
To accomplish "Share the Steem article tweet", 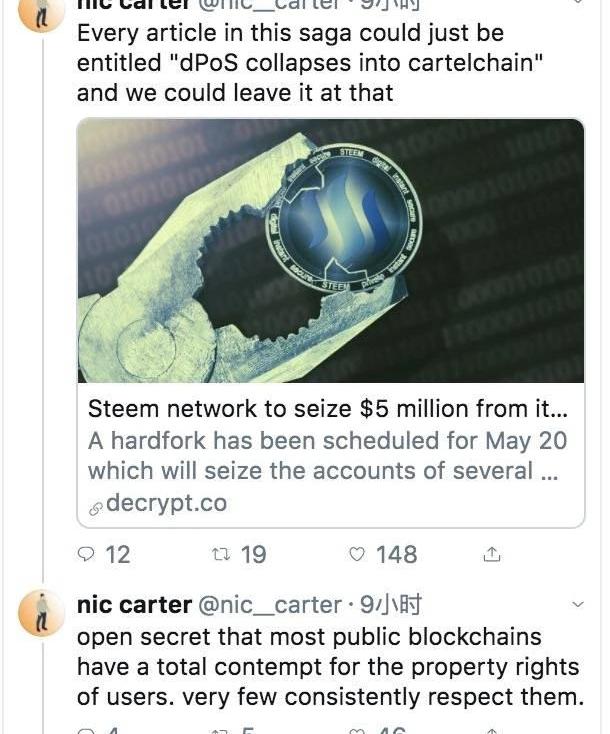I will (x=491, y=555).
